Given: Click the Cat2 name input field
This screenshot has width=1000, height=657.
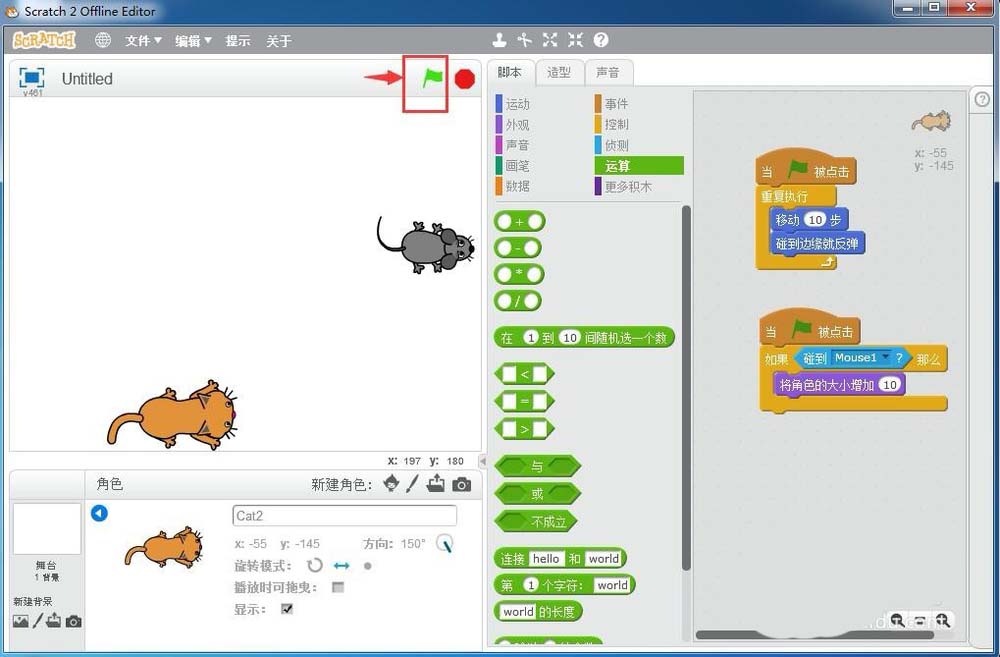Looking at the screenshot, I should [x=344, y=515].
